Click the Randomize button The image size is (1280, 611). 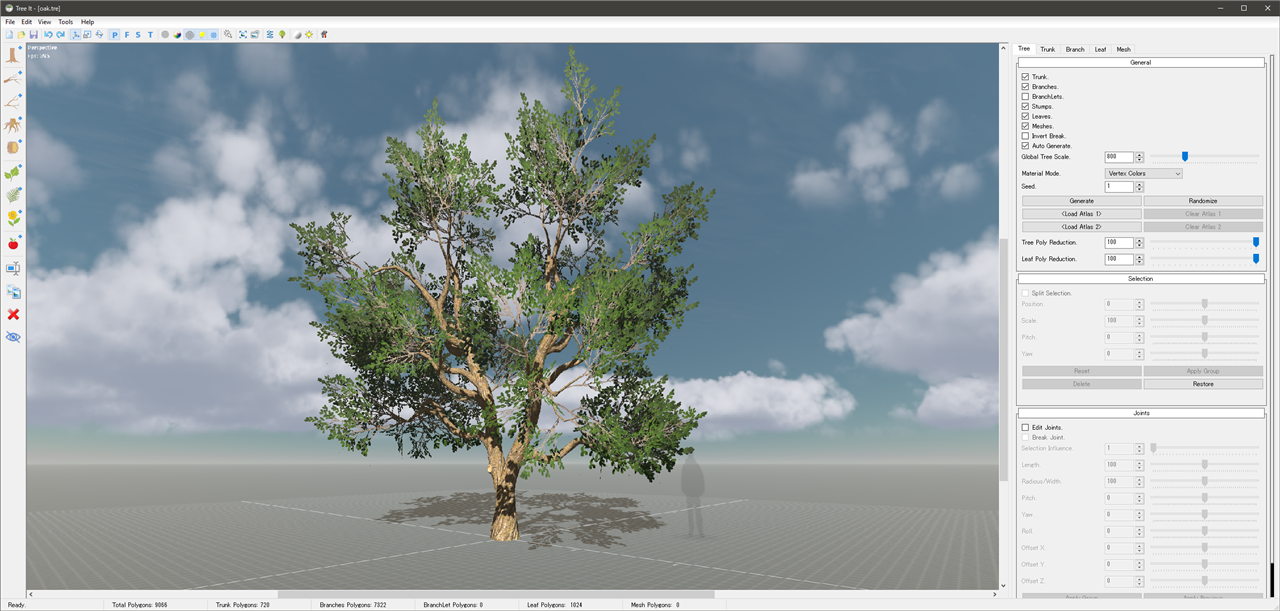(1203, 200)
